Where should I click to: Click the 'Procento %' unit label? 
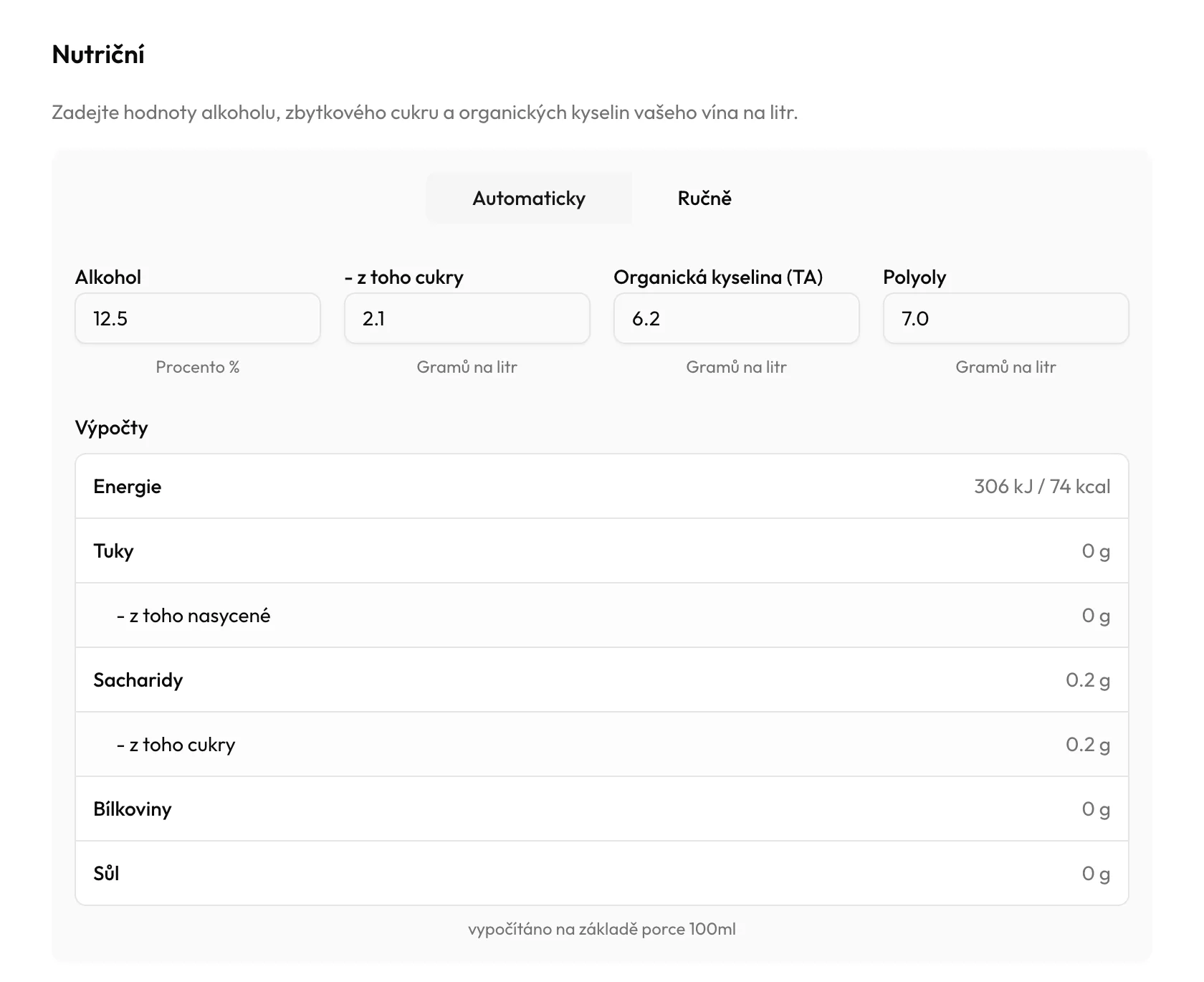pos(198,367)
